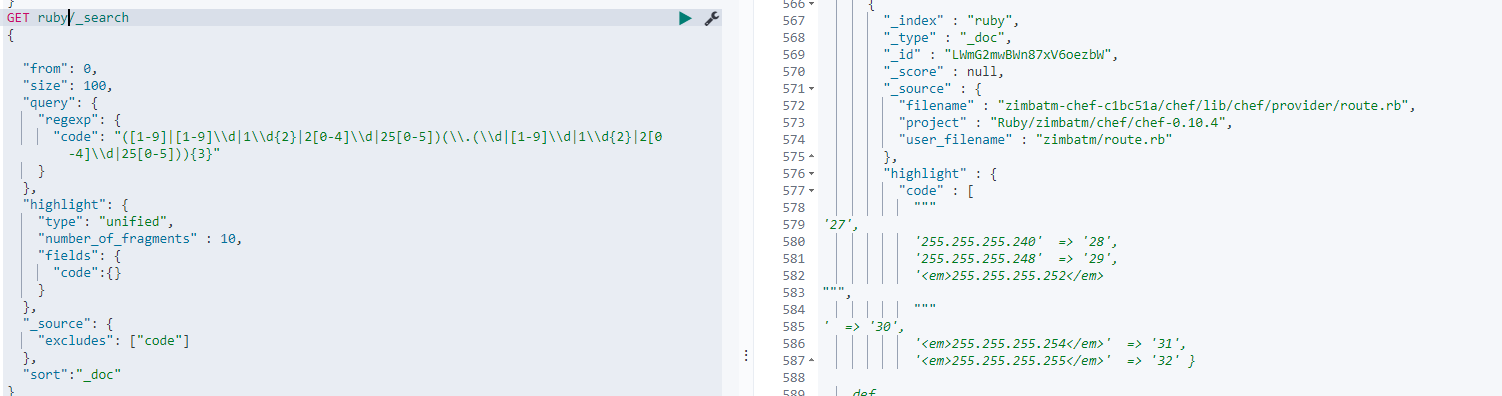
Task: Toggle the fold arrow at line 587
Action: click(x=810, y=360)
